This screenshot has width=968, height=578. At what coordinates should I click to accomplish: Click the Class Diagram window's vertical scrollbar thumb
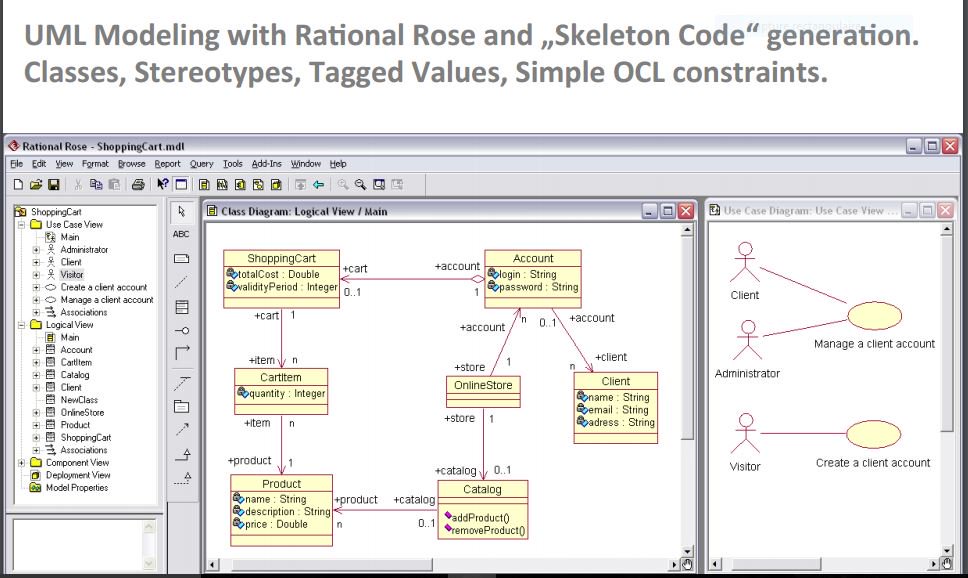click(x=687, y=338)
